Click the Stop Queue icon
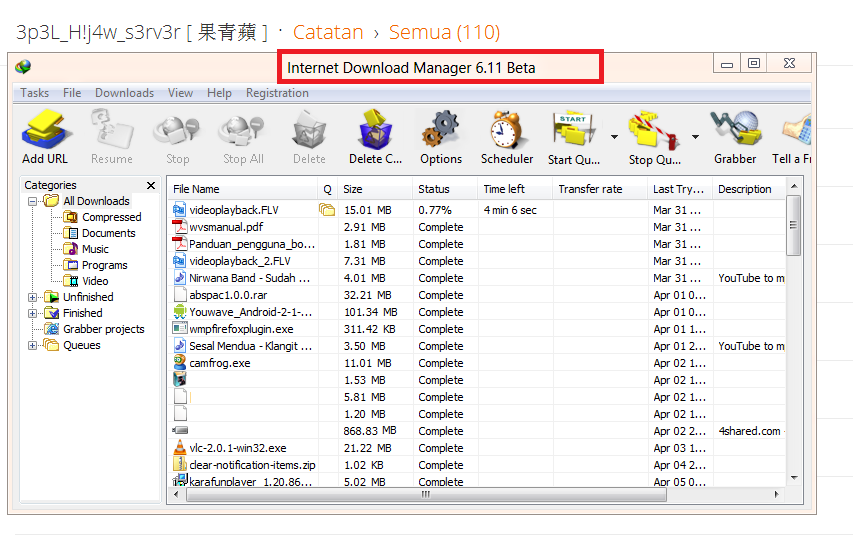 654,131
